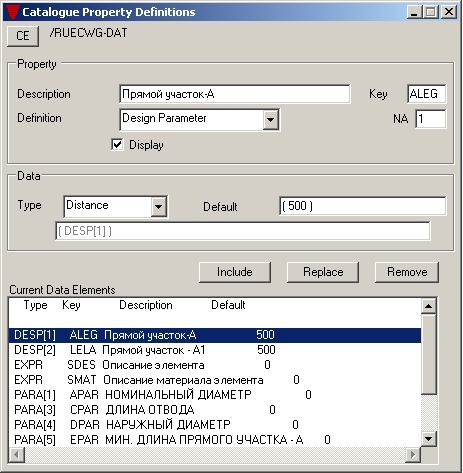Screen dimensions: 463x473
Task: Open the Definition dropdown showing Design Parameter
Action: [270, 119]
